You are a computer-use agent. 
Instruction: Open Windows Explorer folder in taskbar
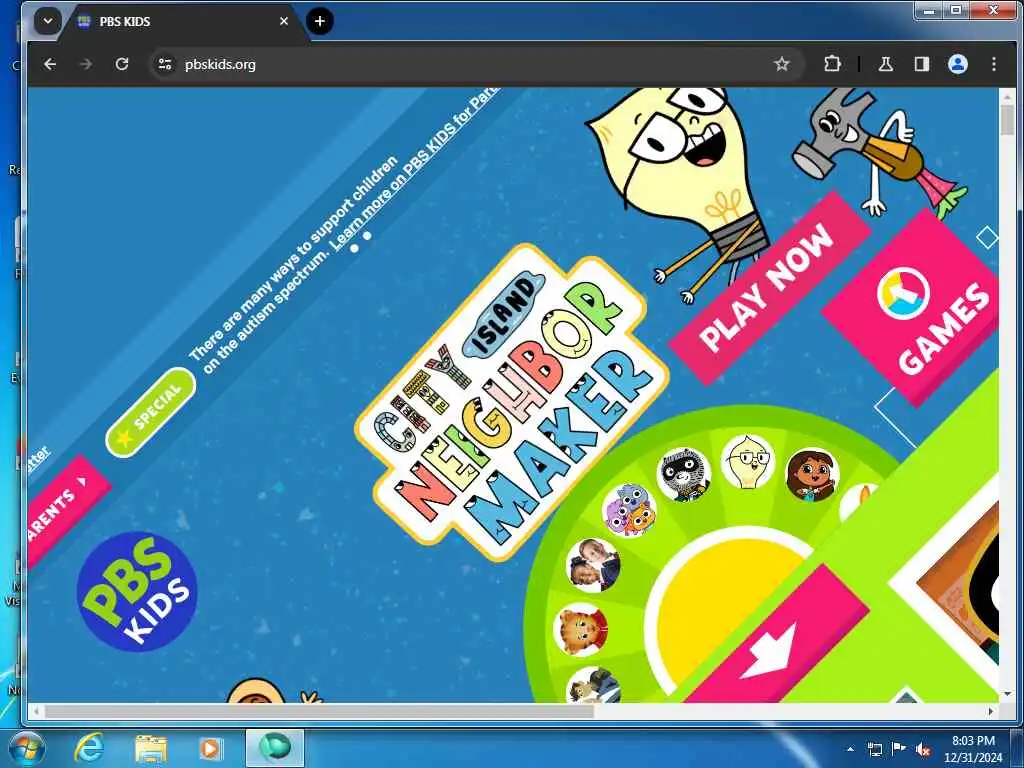pyautogui.click(x=150, y=748)
